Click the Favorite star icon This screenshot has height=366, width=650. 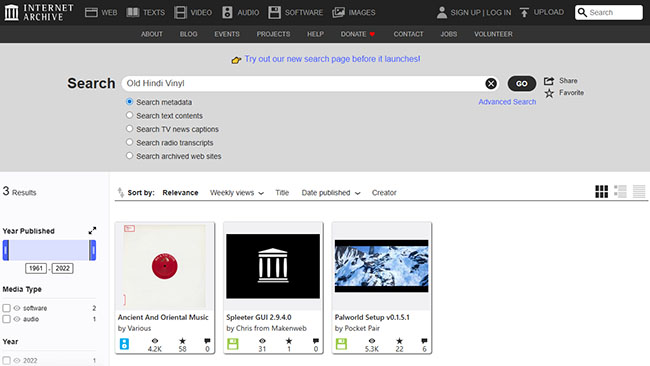549,93
